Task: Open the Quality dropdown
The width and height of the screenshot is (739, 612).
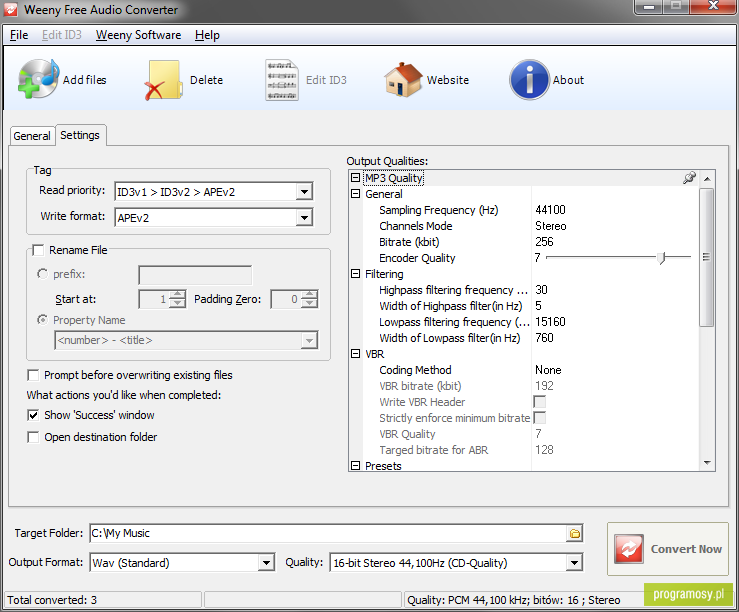Action: [x=574, y=563]
